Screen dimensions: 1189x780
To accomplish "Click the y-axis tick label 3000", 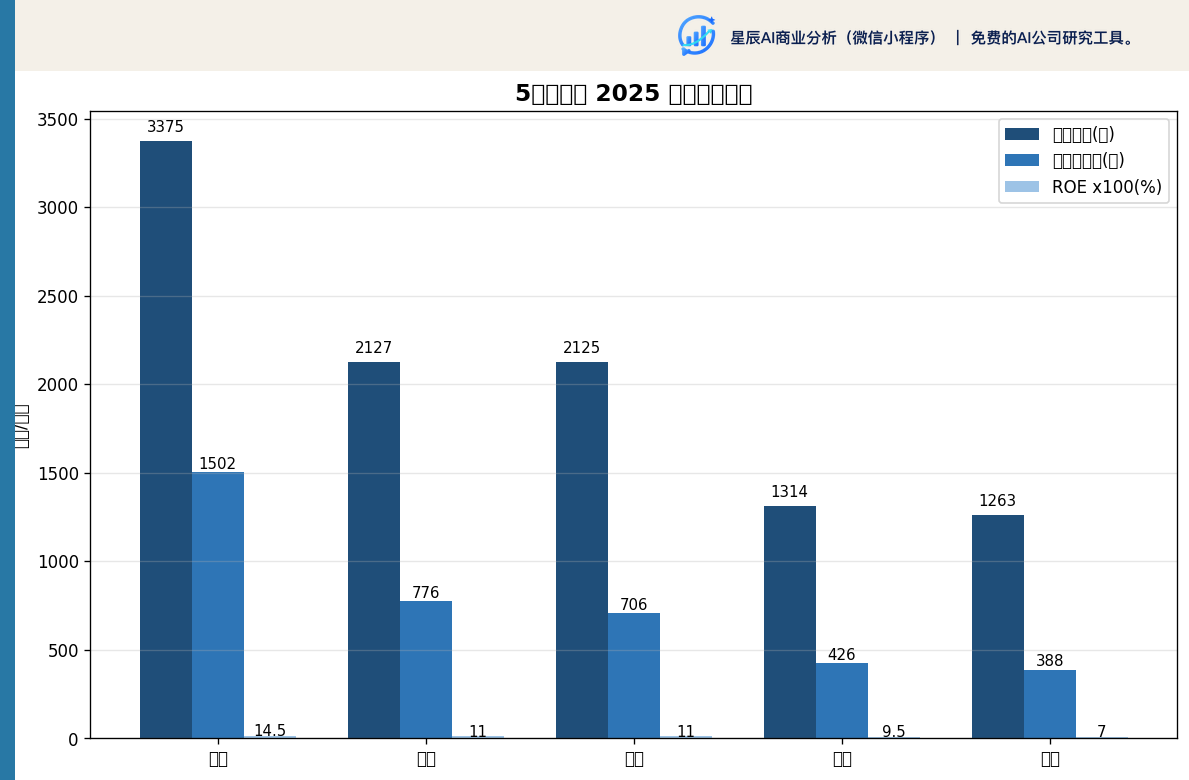I will (58, 208).
